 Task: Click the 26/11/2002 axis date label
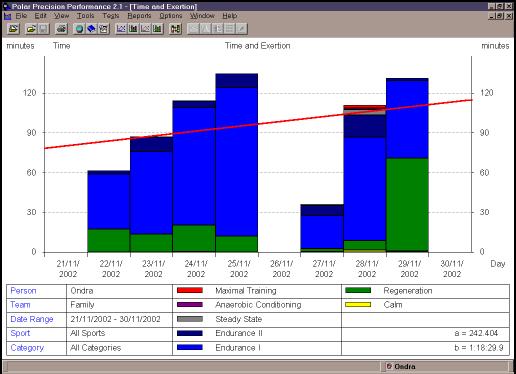pos(281,269)
